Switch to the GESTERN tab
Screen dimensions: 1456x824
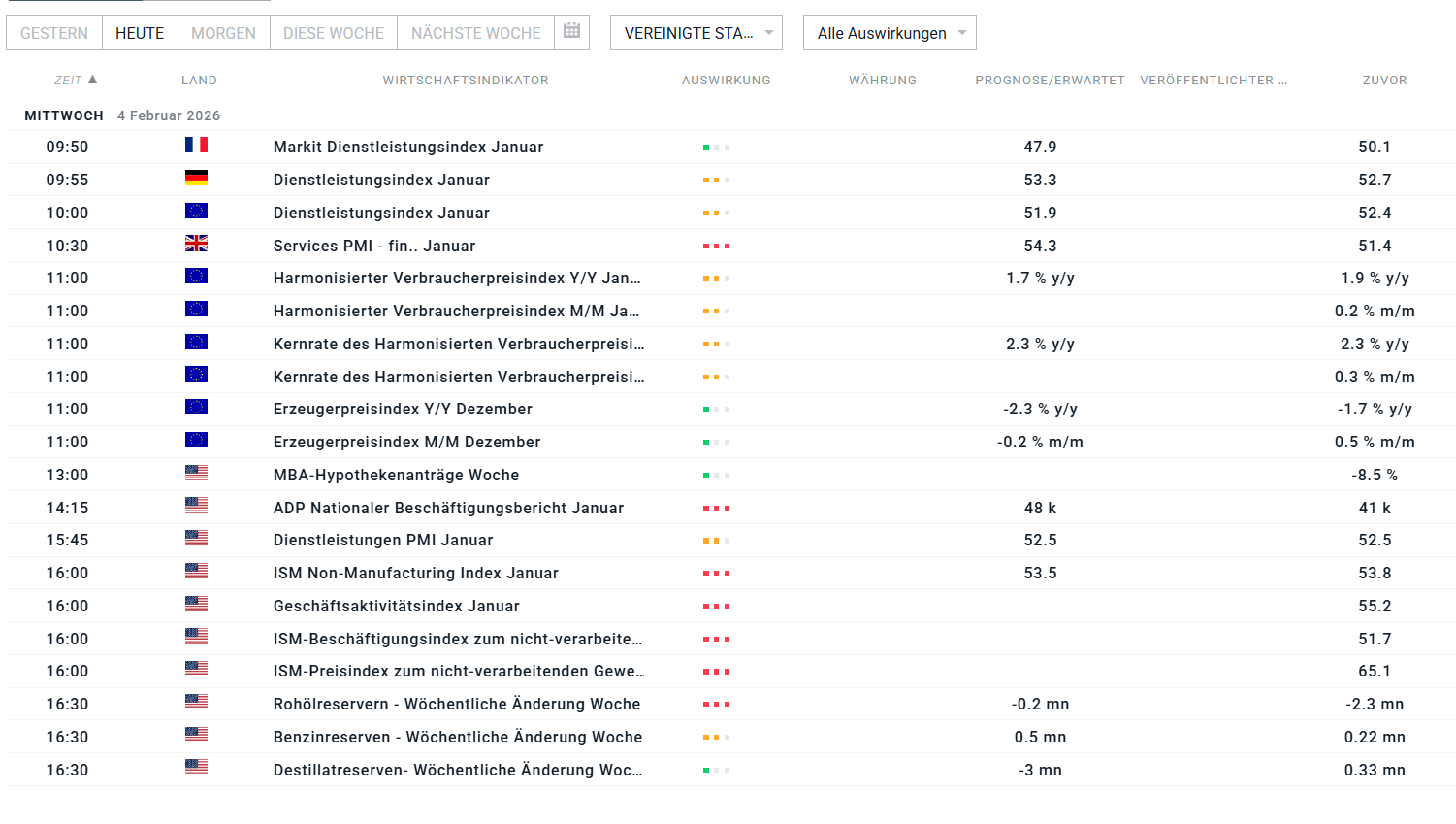pyautogui.click(x=53, y=32)
